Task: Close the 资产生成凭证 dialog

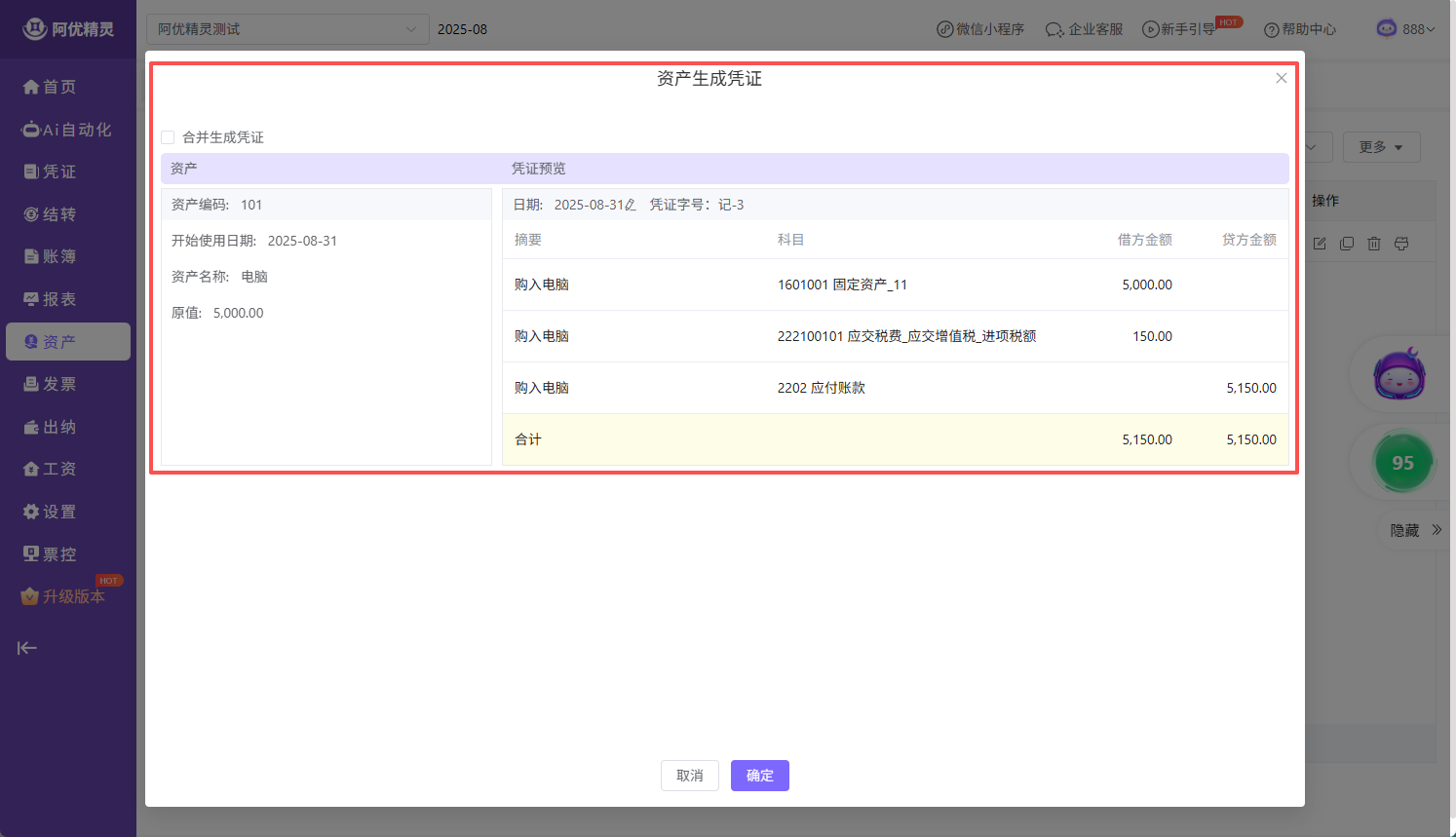Action: click(x=1282, y=78)
